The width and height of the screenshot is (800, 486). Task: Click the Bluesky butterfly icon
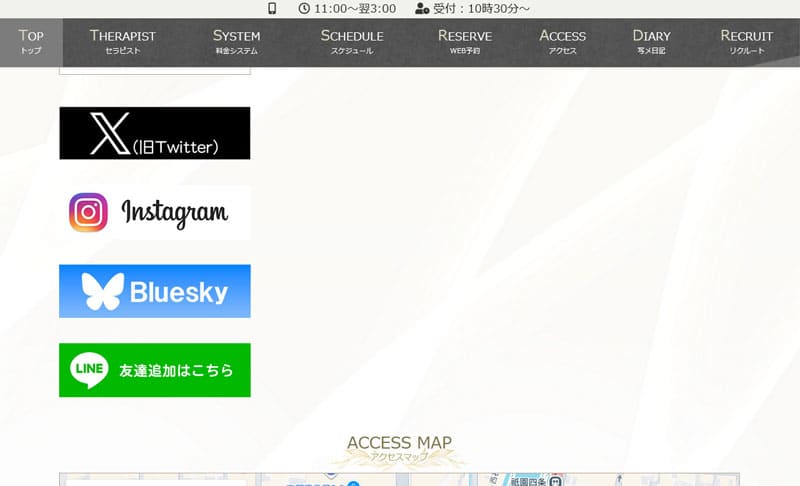click(x=103, y=291)
